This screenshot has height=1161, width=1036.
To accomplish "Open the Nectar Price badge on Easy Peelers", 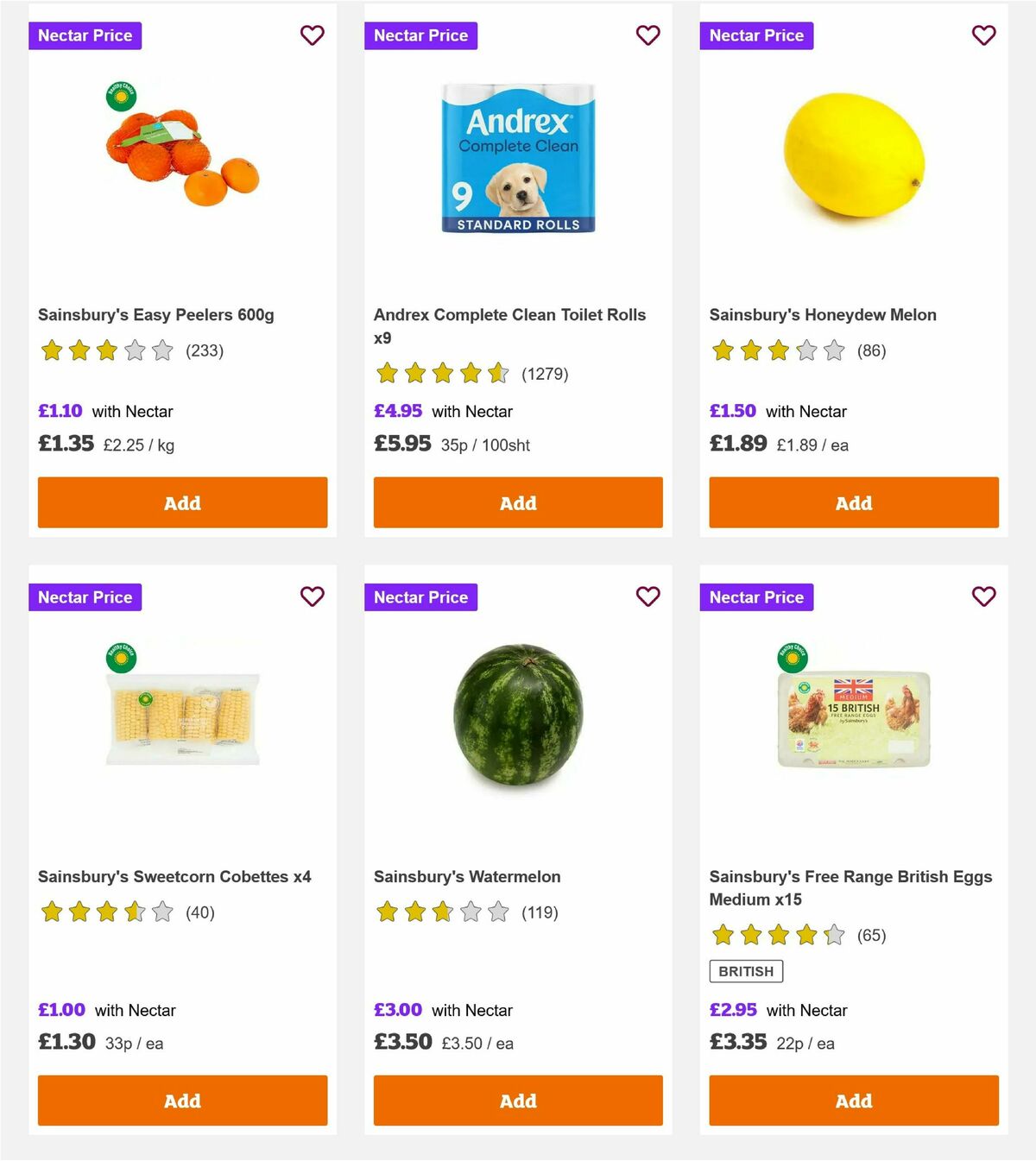I will pyautogui.click(x=85, y=35).
